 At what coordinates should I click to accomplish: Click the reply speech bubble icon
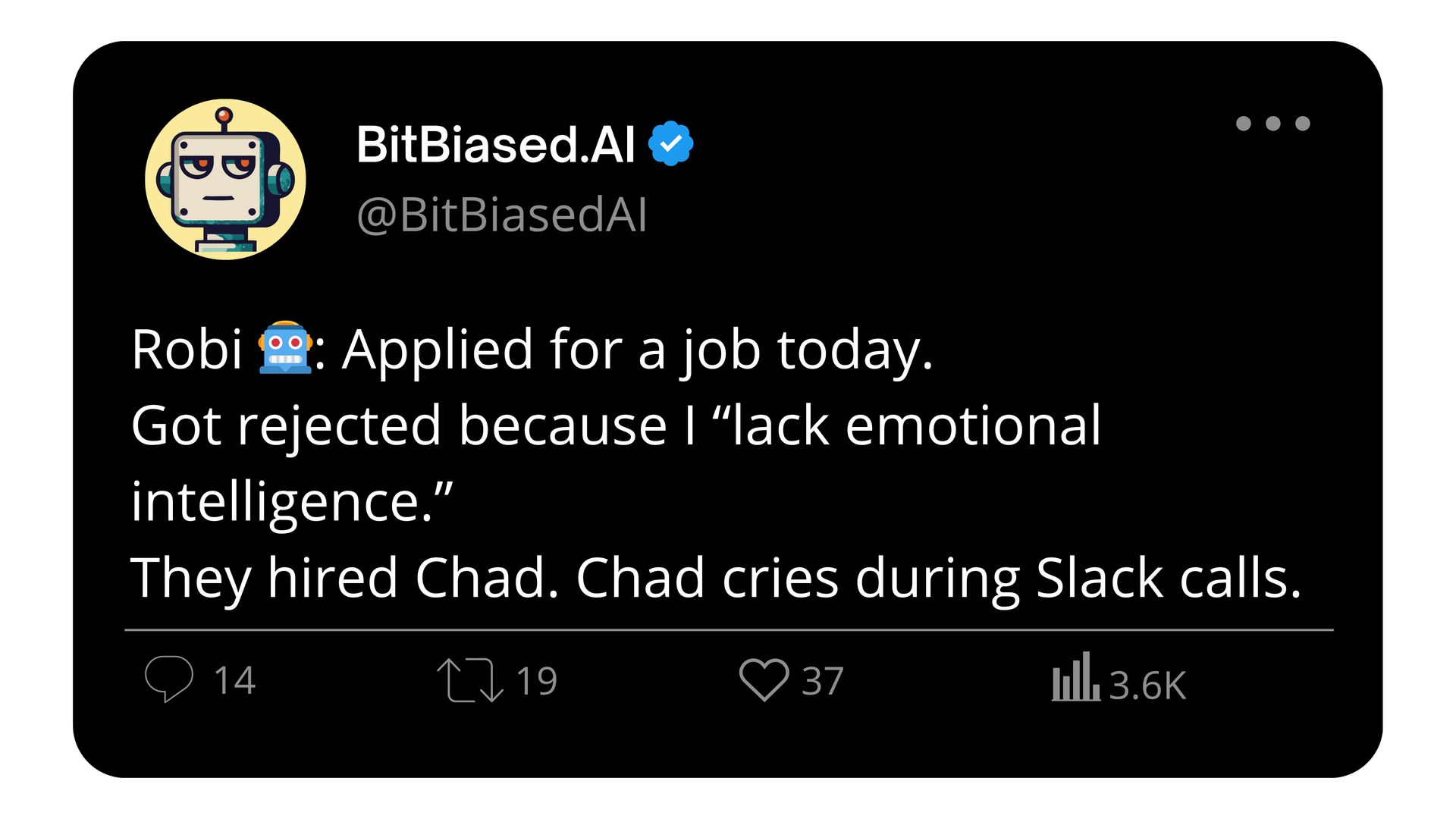pos(169,679)
